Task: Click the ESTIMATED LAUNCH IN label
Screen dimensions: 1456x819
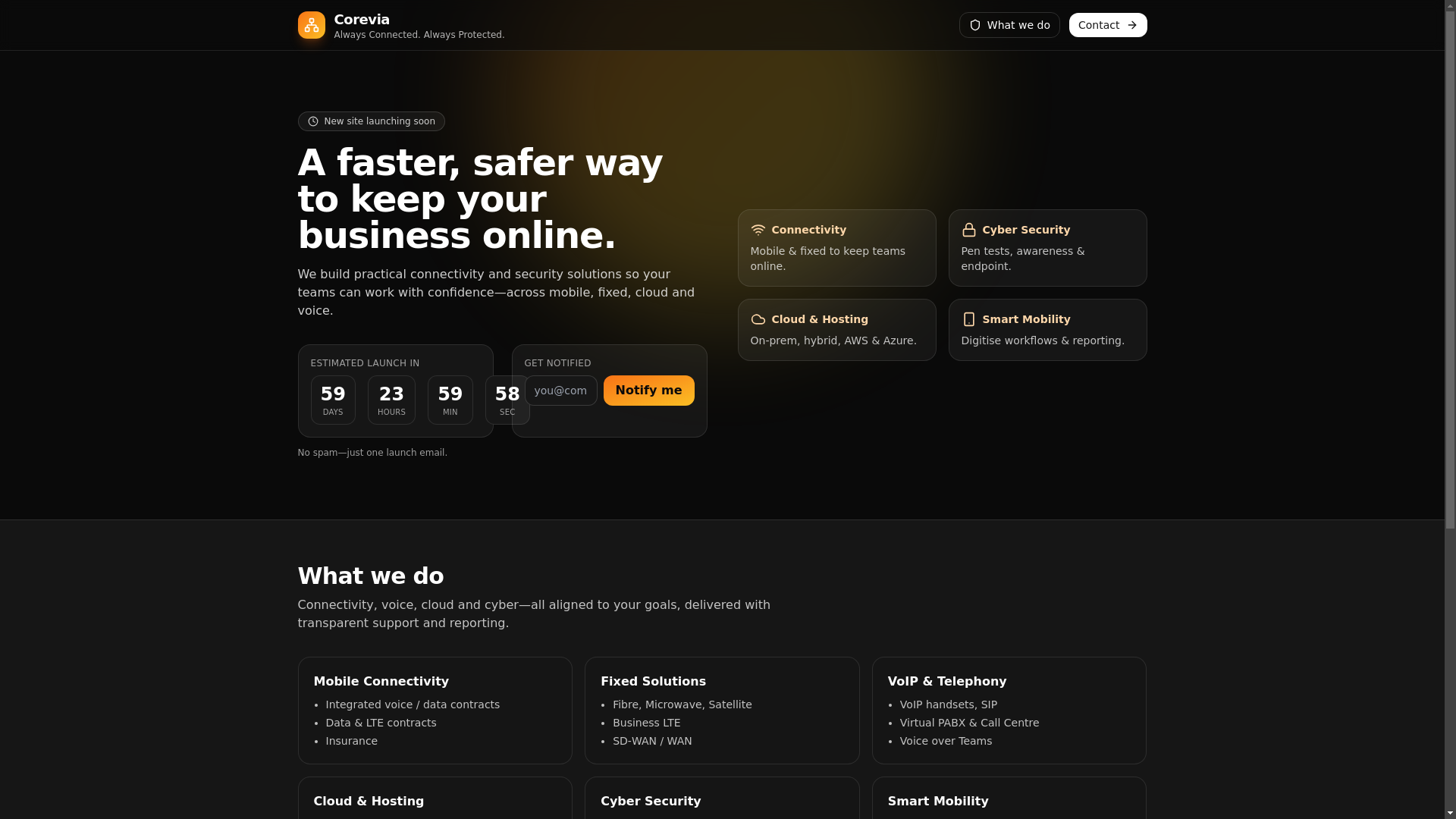Action: click(365, 363)
